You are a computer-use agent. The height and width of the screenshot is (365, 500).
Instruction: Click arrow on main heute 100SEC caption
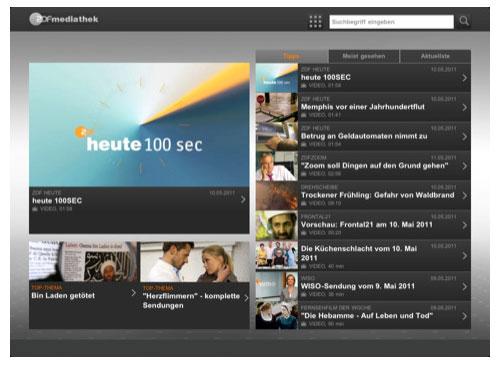(x=243, y=200)
